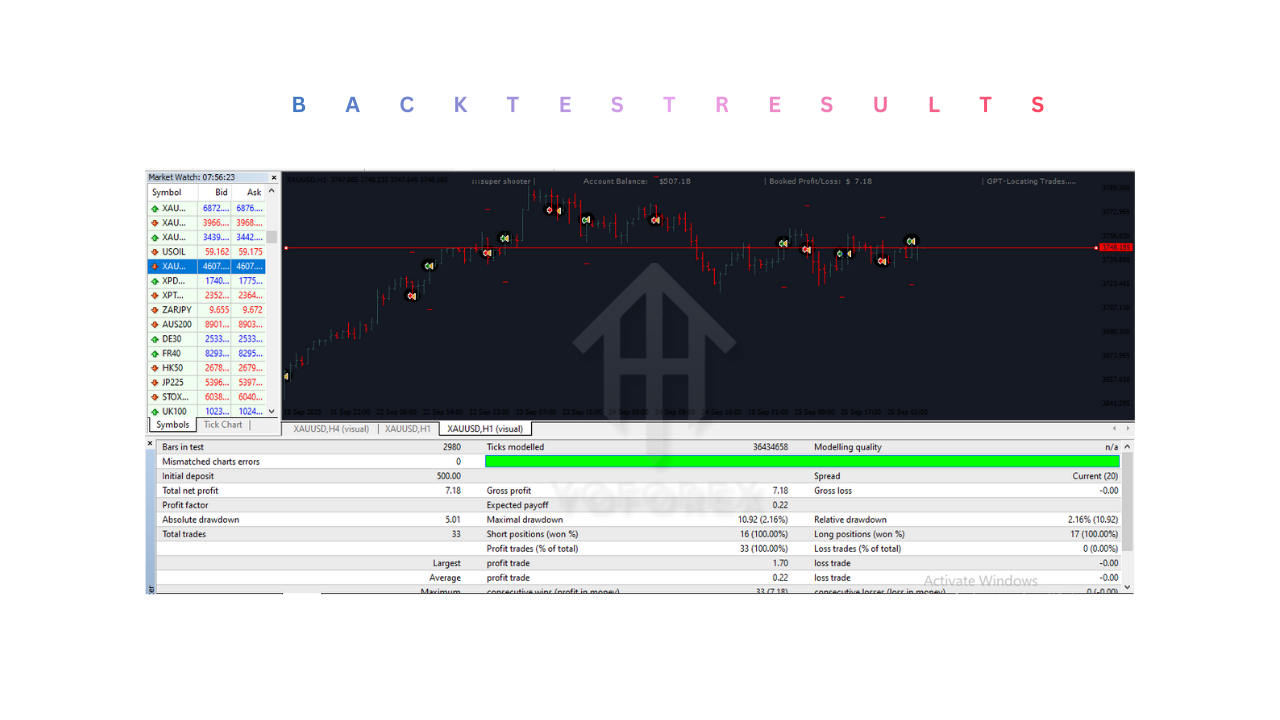Click the AUS200 down arrow icon
This screenshot has width=1280, height=720.
pyautogui.click(x=155, y=325)
